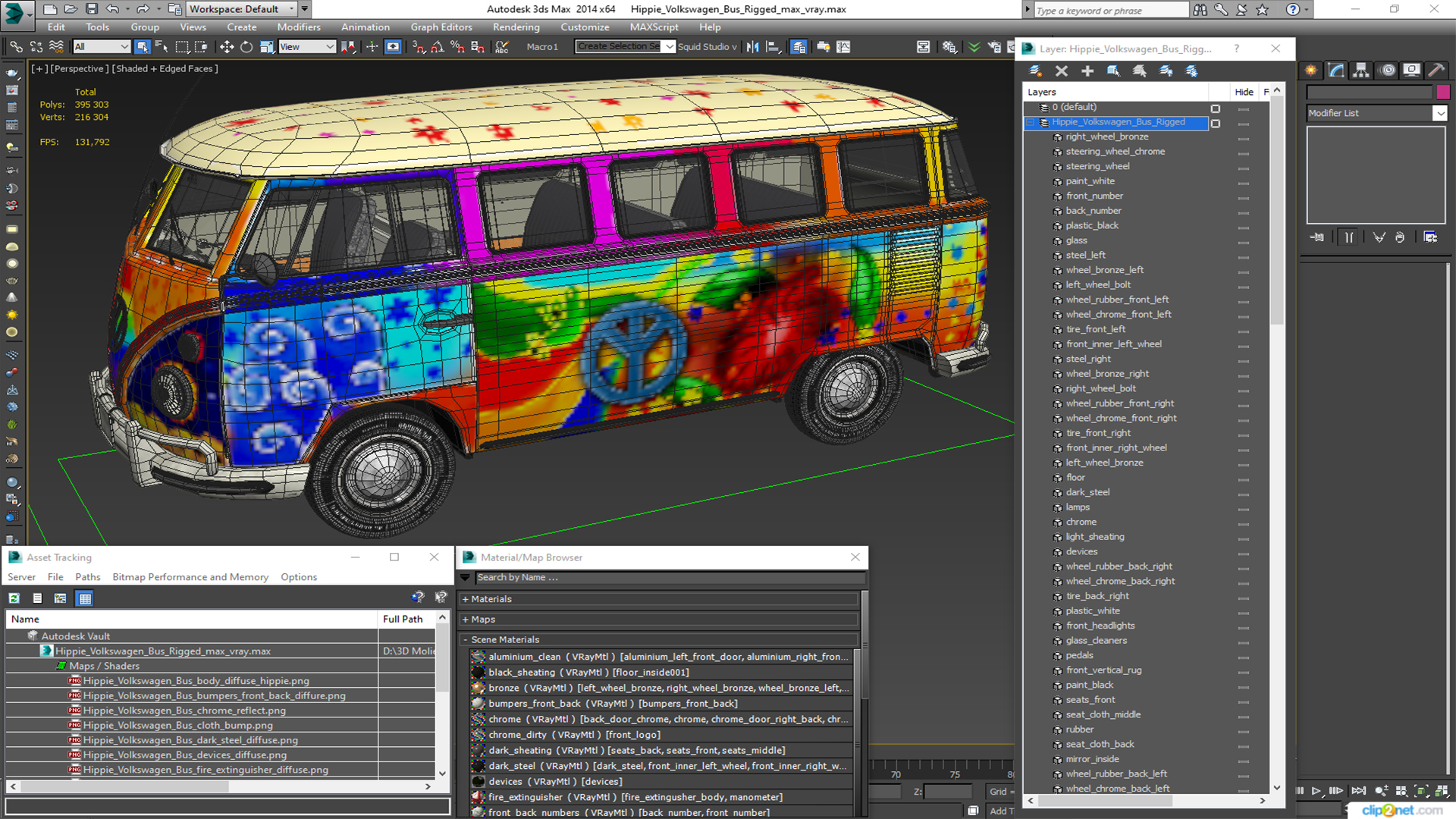The width and height of the screenshot is (1456, 819).
Task: Click the pink object color swatch
Action: coord(1443,92)
